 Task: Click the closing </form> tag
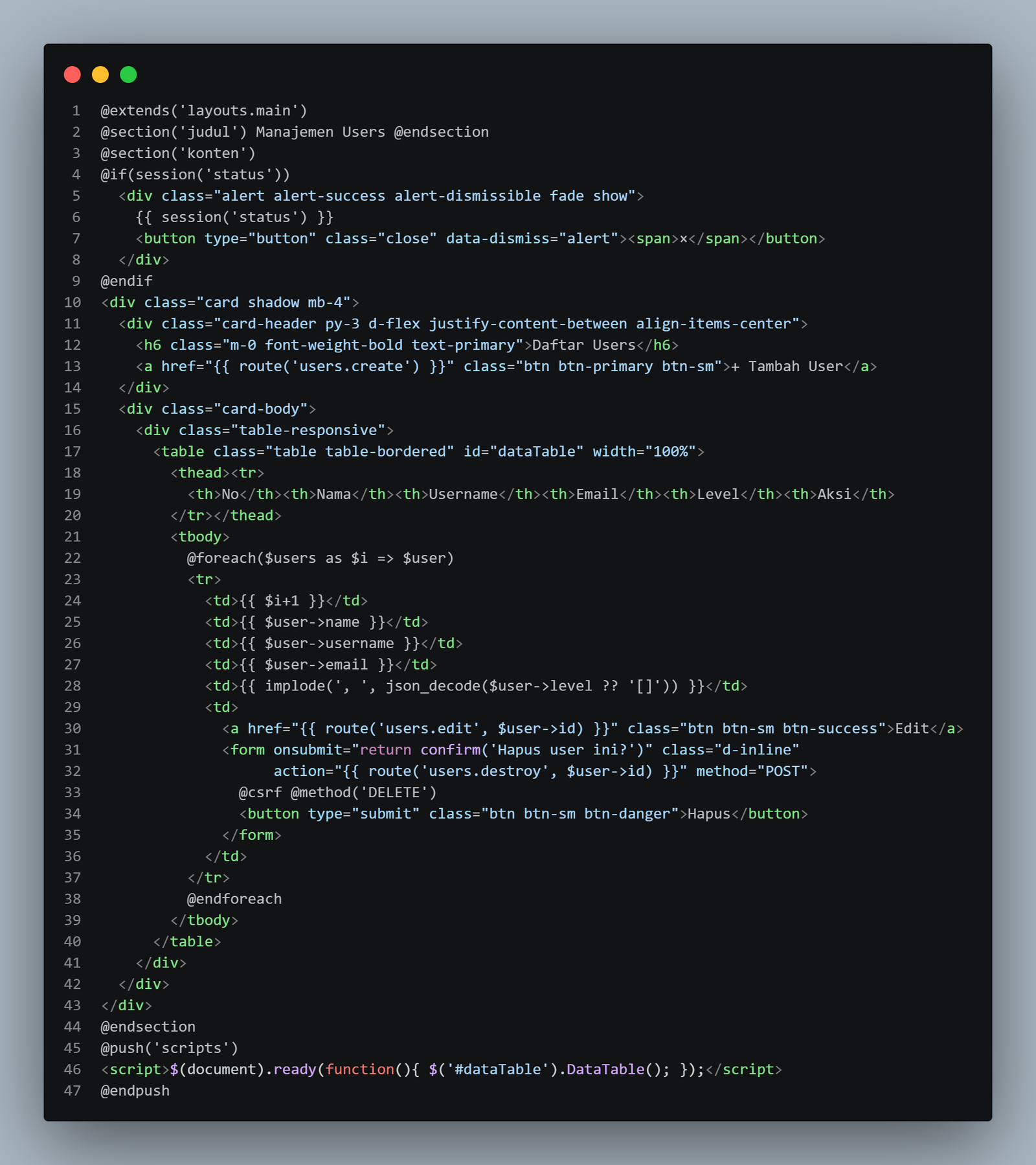[x=252, y=835]
